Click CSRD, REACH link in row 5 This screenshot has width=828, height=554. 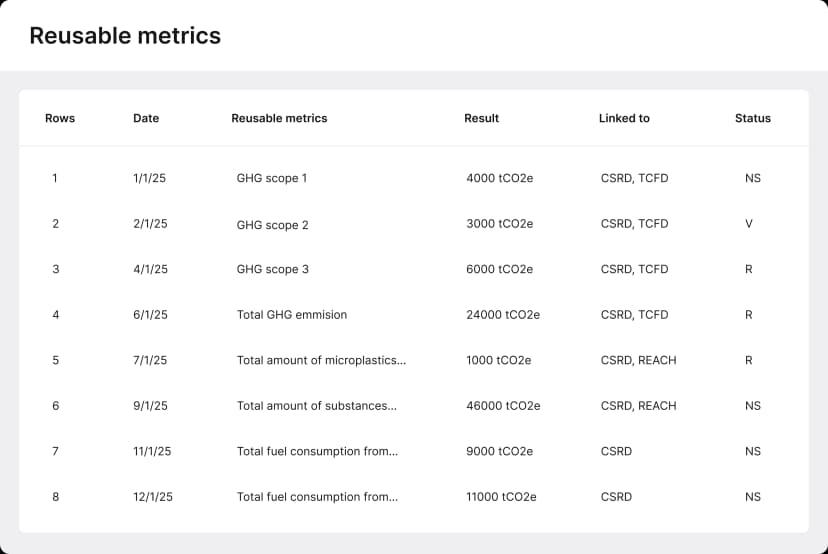click(x=638, y=361)
